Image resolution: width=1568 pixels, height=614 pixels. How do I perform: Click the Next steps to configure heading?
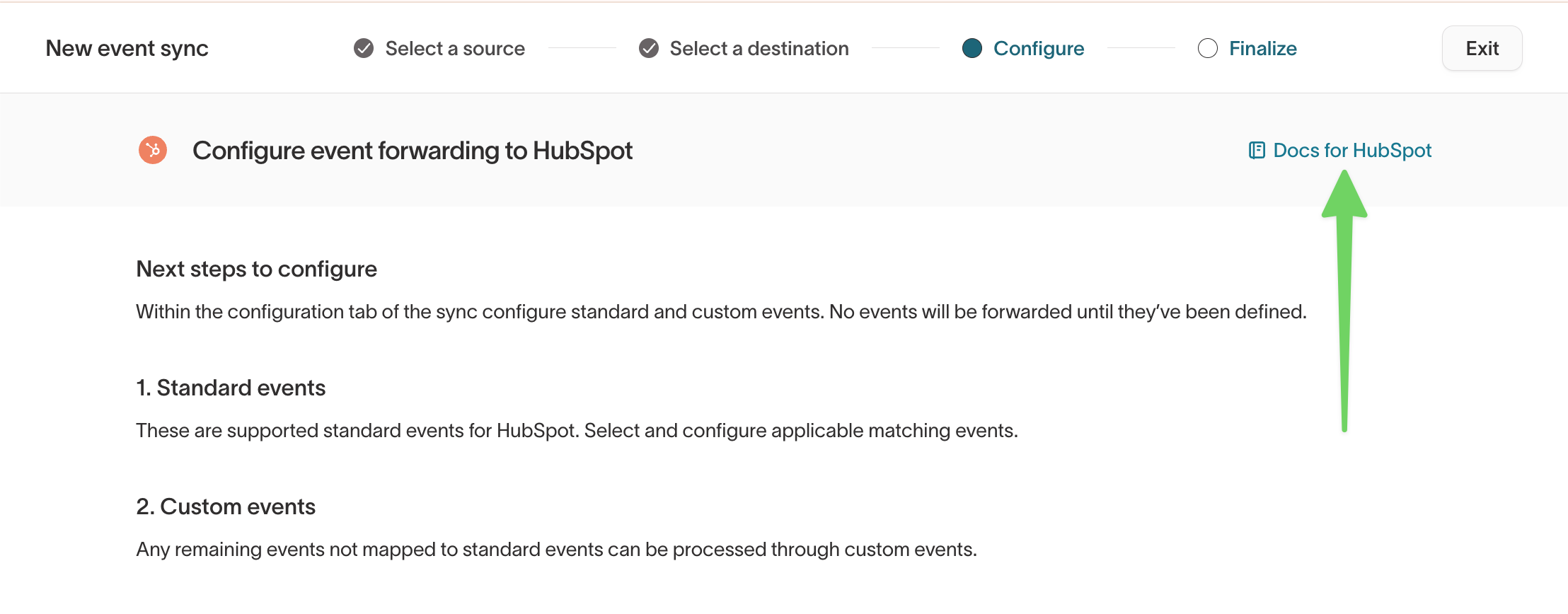(256, 269)
